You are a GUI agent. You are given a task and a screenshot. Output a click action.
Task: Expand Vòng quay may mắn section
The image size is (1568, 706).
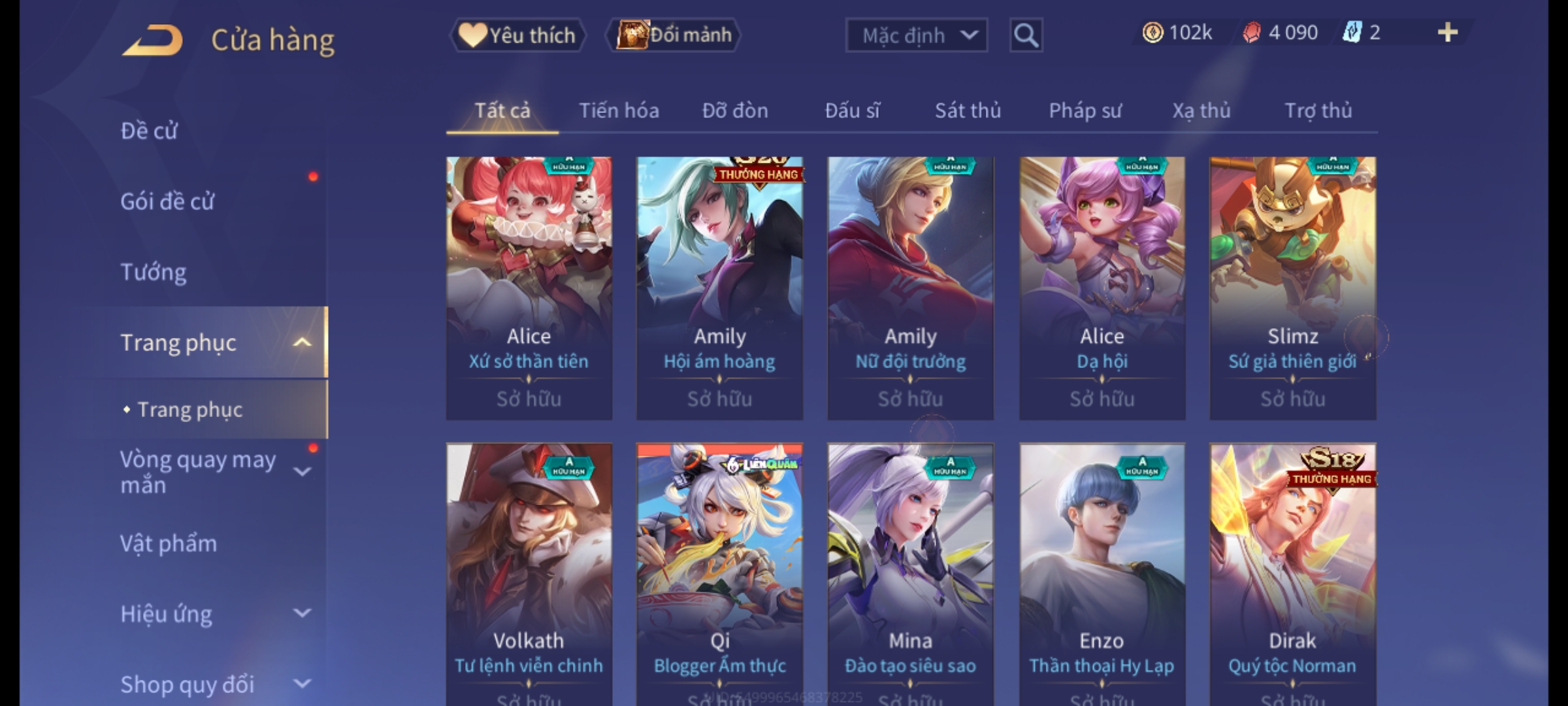[x=302, y=471]
